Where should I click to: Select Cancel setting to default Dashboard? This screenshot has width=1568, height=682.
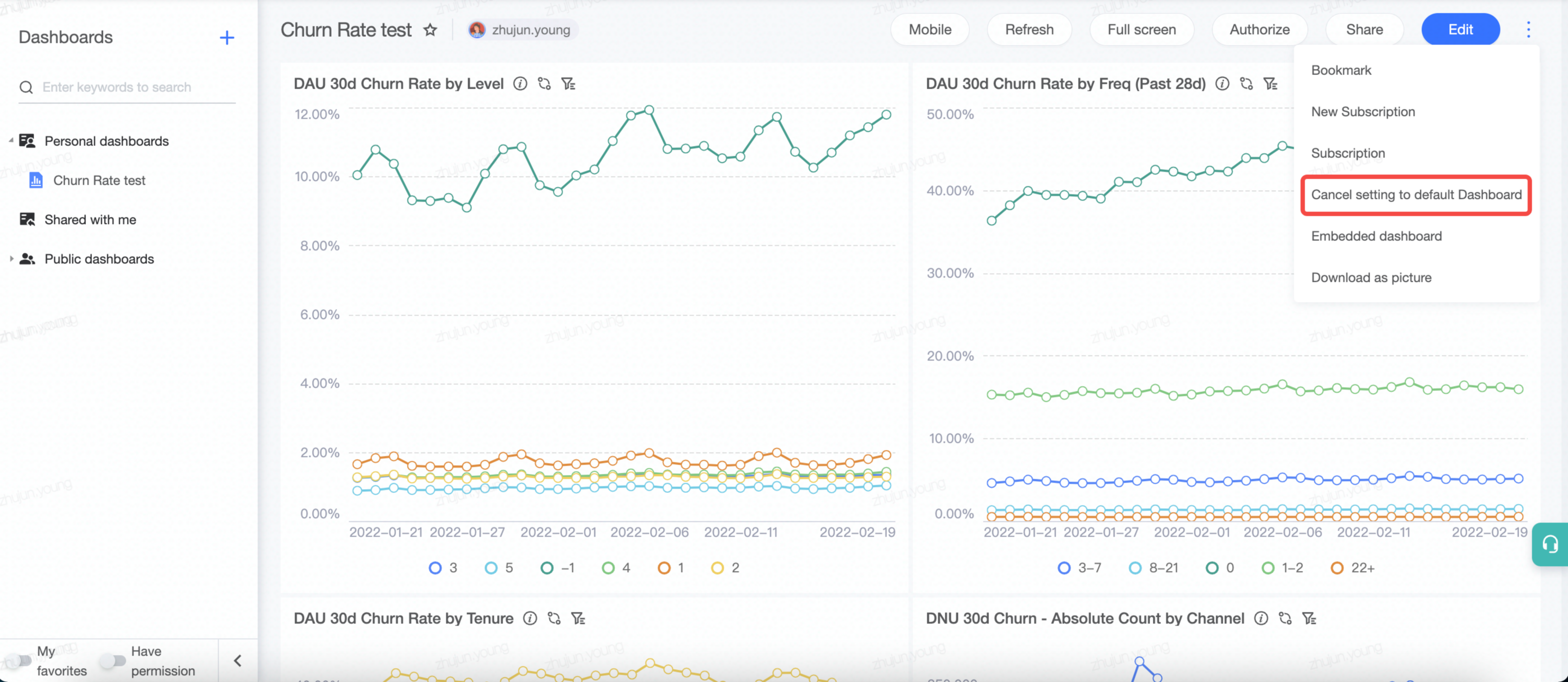[1416, 195]
